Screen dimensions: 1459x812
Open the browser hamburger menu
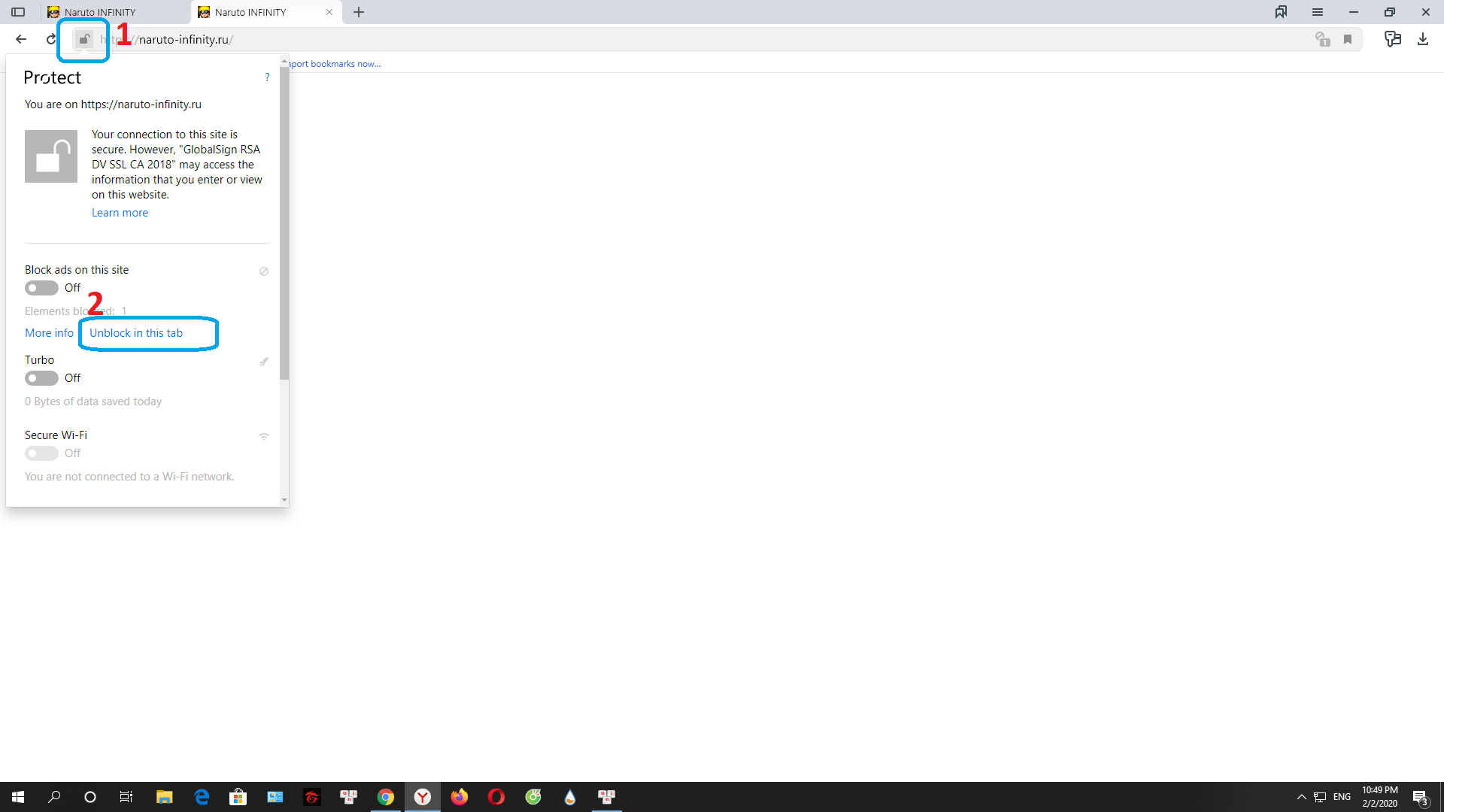1318,12
